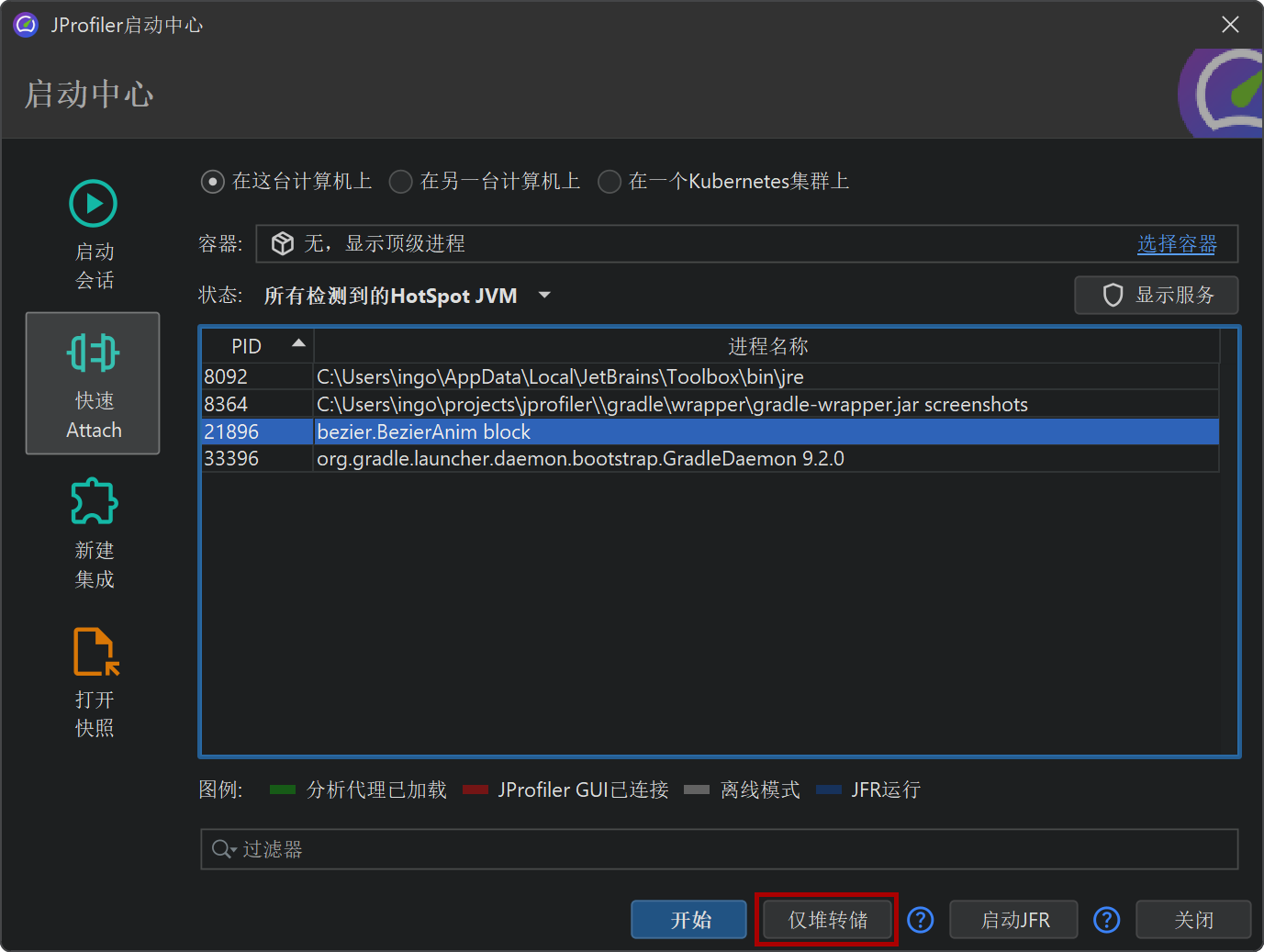Open the filter search icon options
1264x952 pixels.
pos(224,849)
